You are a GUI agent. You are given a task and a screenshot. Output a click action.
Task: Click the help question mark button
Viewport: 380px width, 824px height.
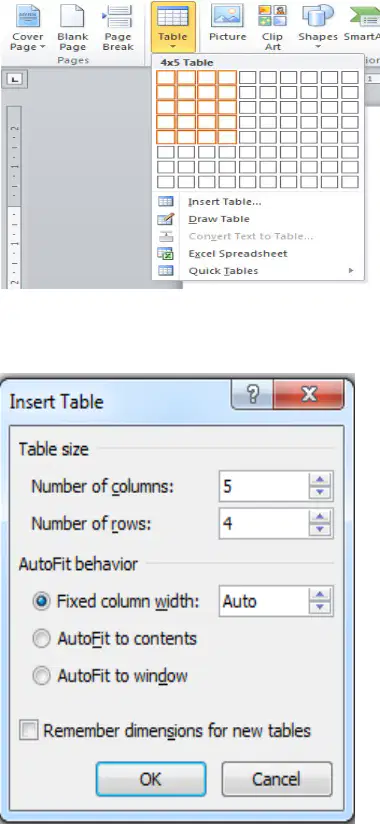(252, 395)
